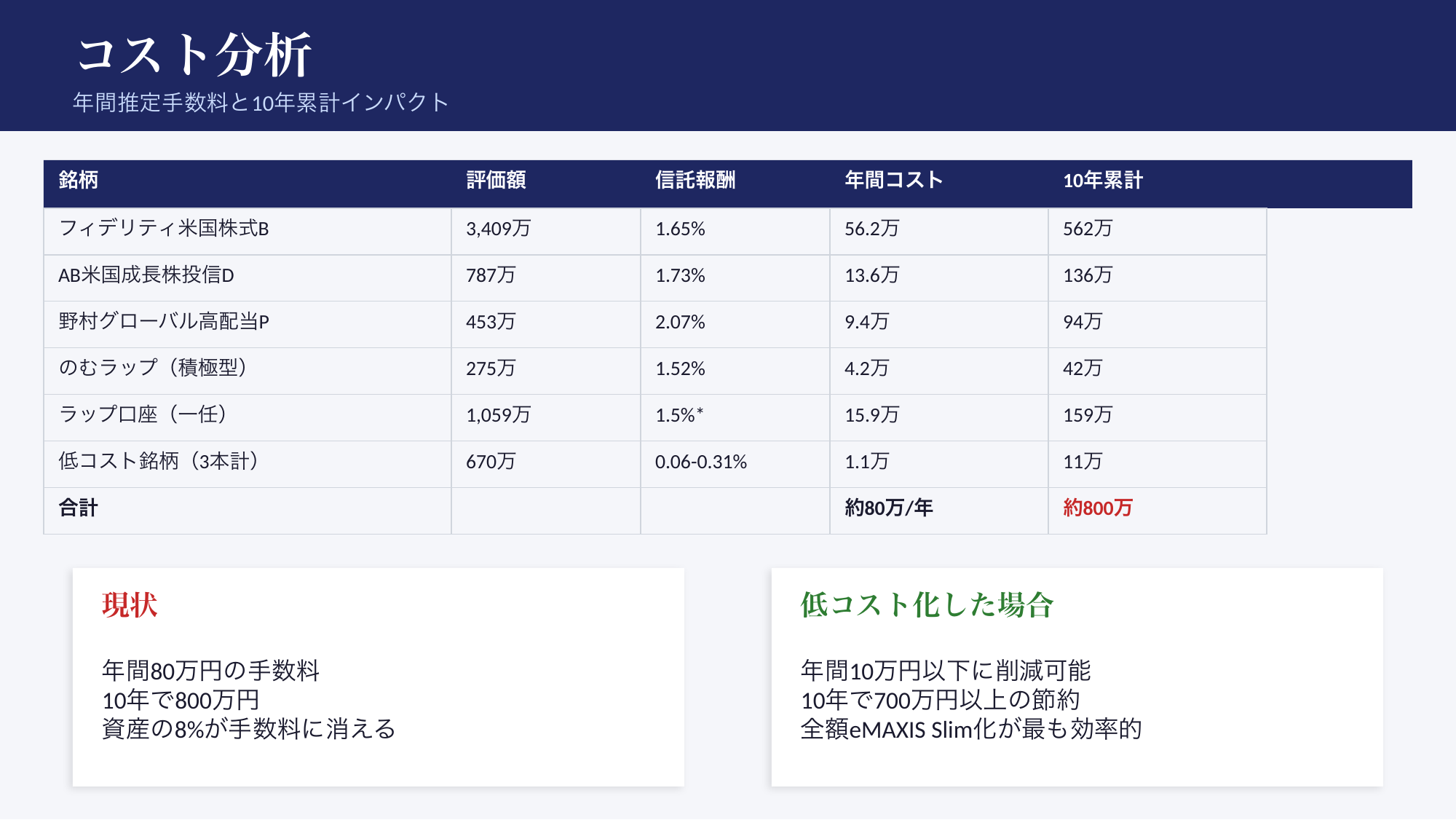Click the 評価額 column header
1456x820 pixels.
coord(496,180)
